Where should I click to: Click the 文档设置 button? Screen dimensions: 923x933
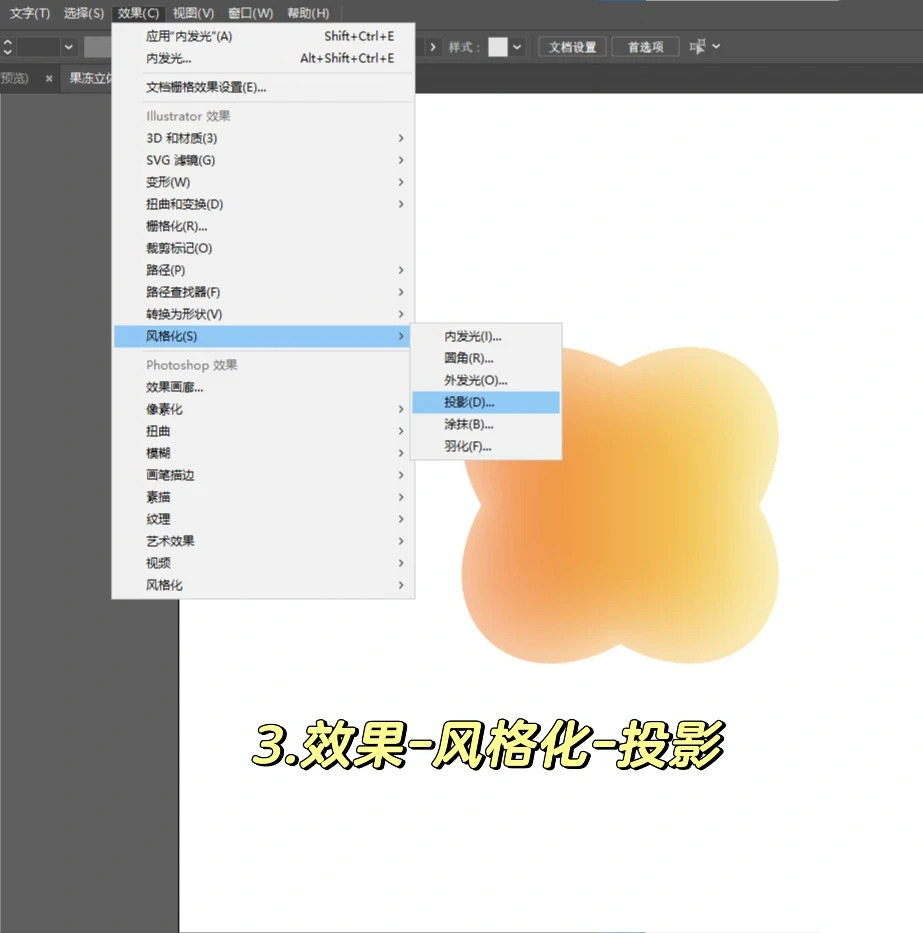click(572, 47)
